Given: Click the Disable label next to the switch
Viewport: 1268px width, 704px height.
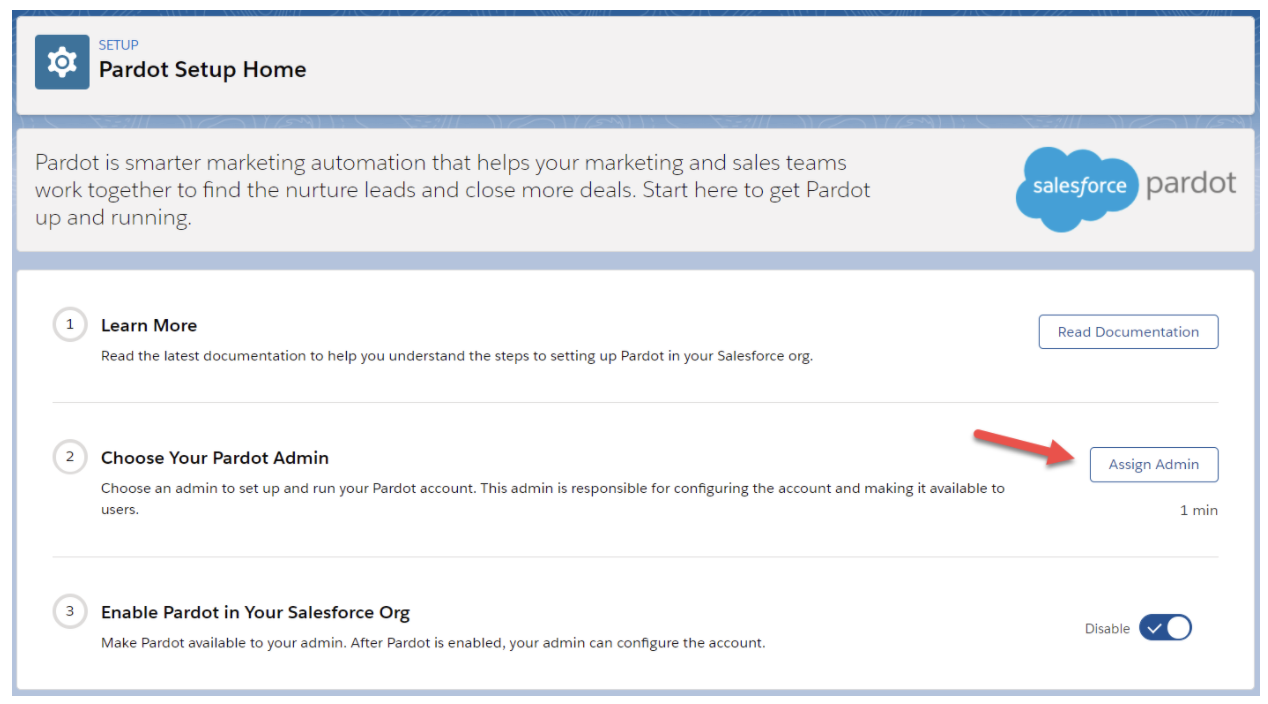Looking at the screenshot, I should (x=1107, y=628).
